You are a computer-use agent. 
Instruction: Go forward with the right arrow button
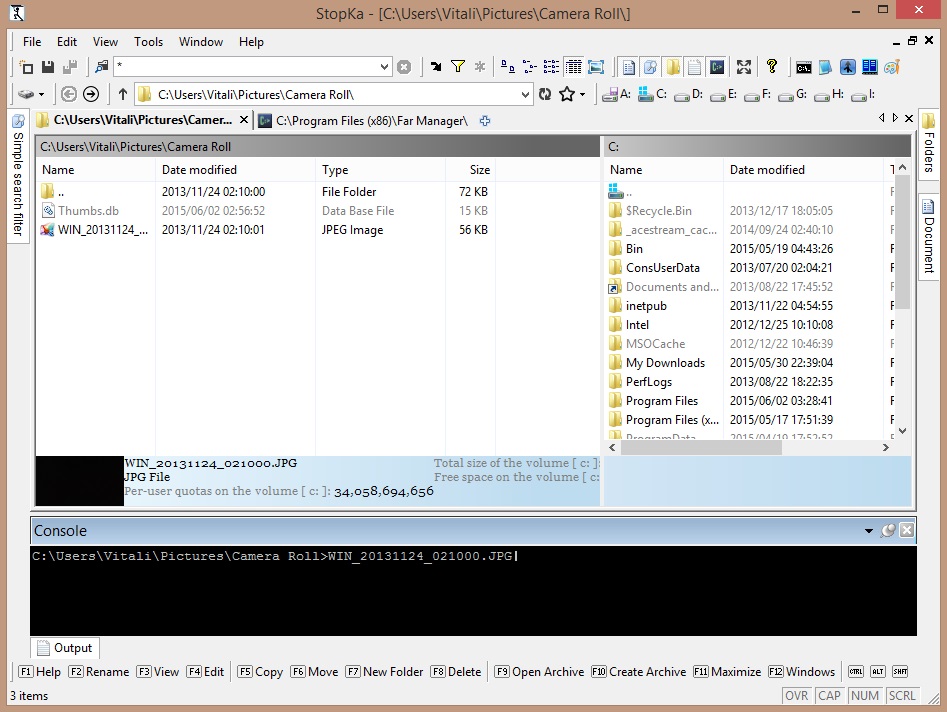click(x=91, y=94)
